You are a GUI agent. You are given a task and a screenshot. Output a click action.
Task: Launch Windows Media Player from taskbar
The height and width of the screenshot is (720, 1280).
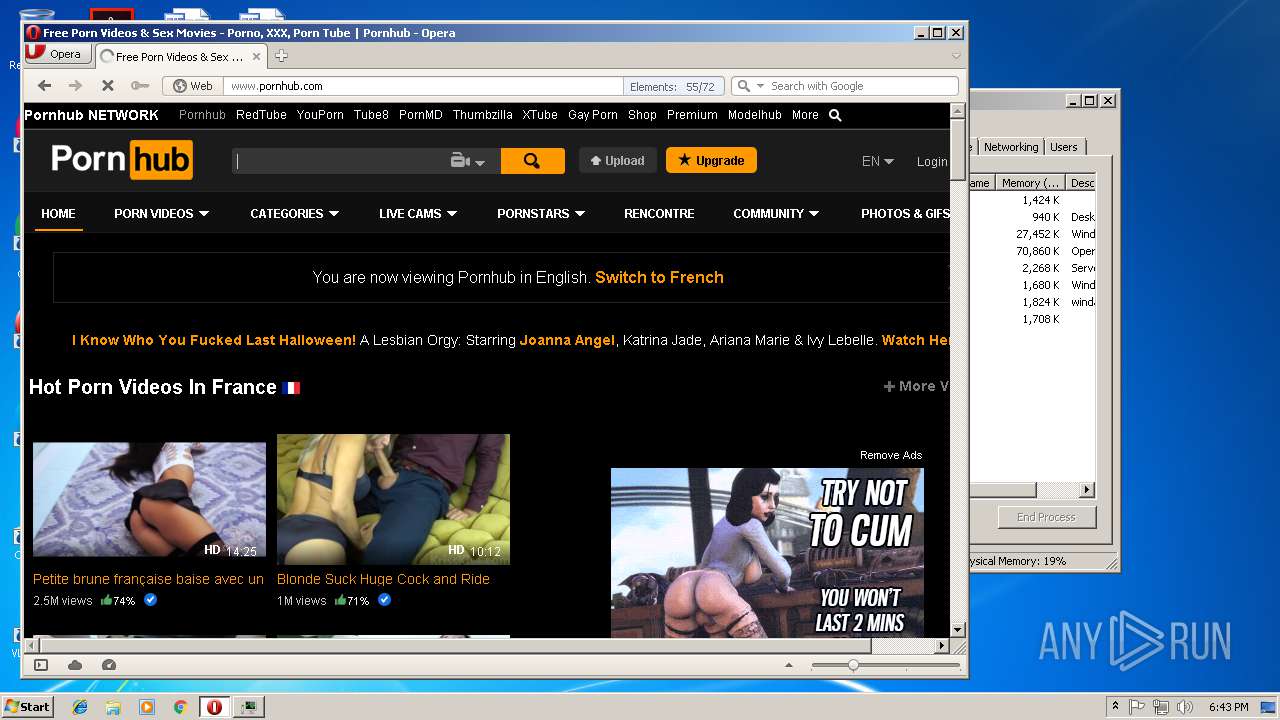click(147, 707)
